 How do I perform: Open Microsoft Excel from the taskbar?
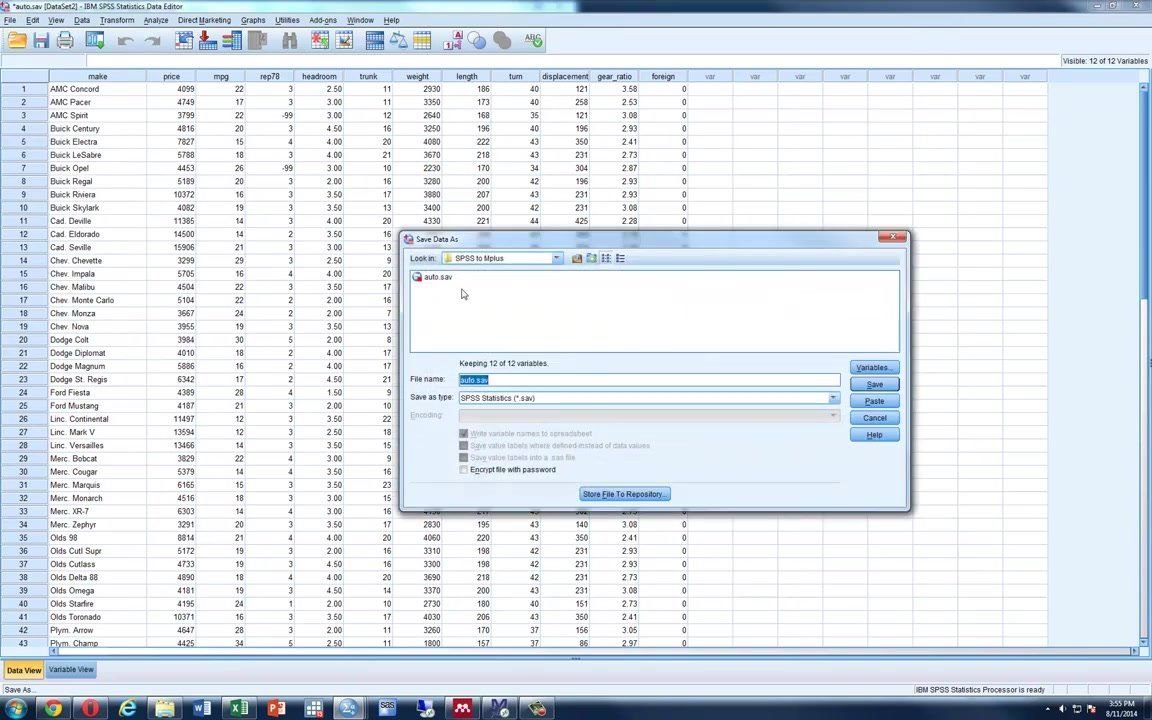(x=239, y=708)
